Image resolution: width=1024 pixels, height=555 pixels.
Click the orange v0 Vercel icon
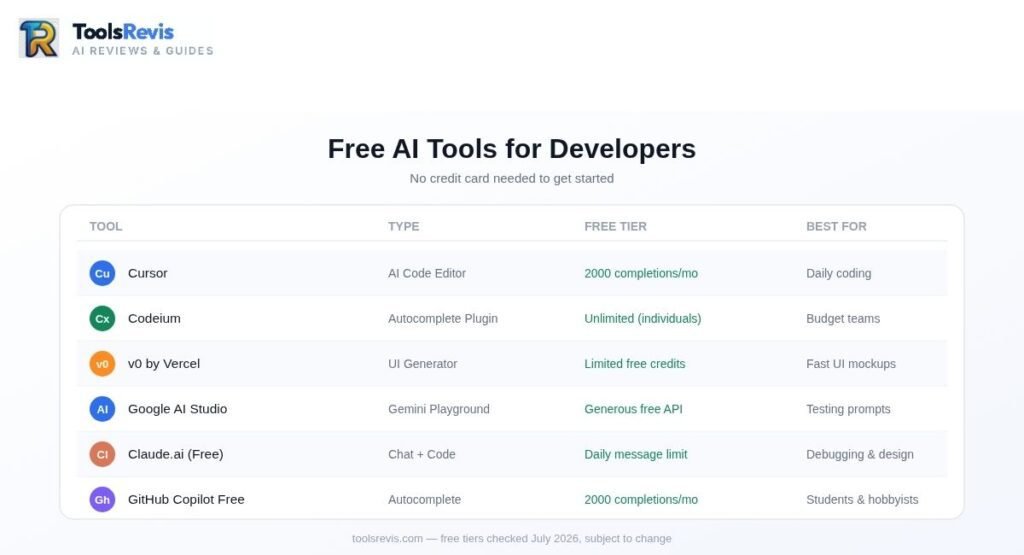click(x=103, y=364)
